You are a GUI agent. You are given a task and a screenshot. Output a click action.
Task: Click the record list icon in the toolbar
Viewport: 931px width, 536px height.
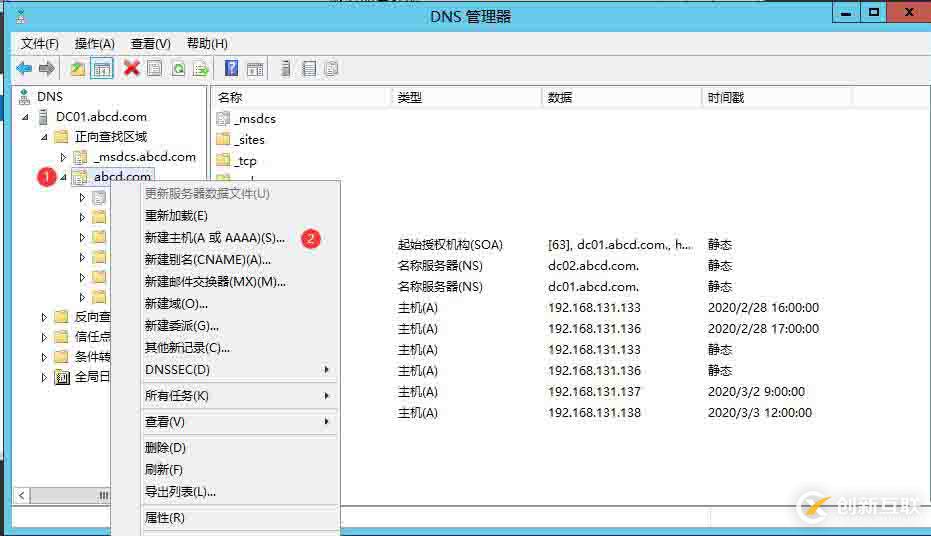[309, 69]
